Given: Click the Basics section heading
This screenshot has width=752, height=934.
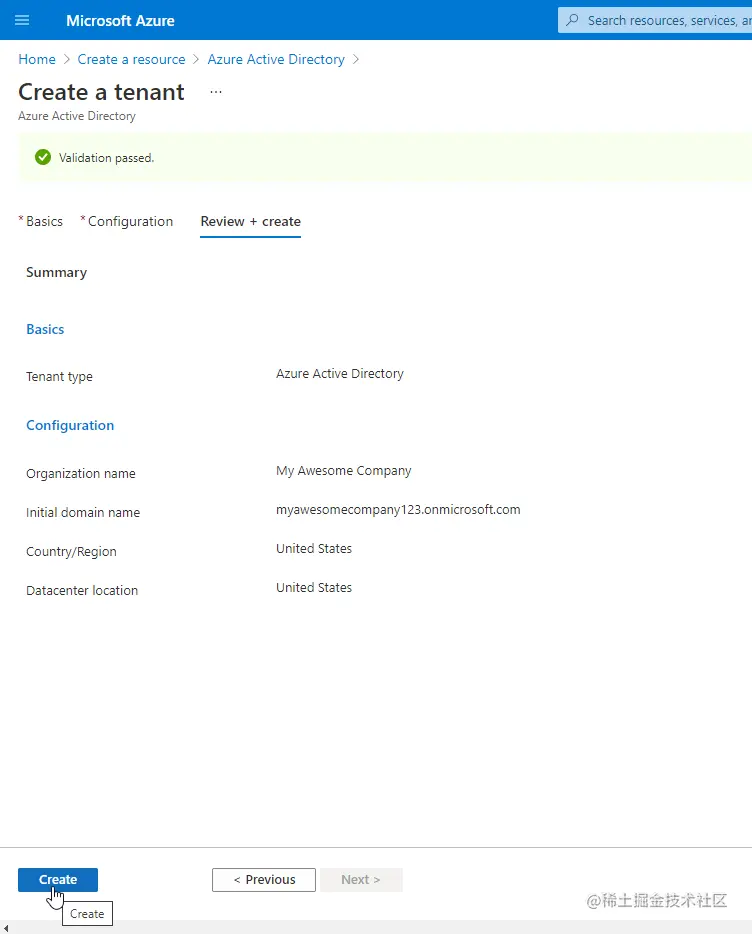Looking at the screenshot, I should click(x=45, y=329).
